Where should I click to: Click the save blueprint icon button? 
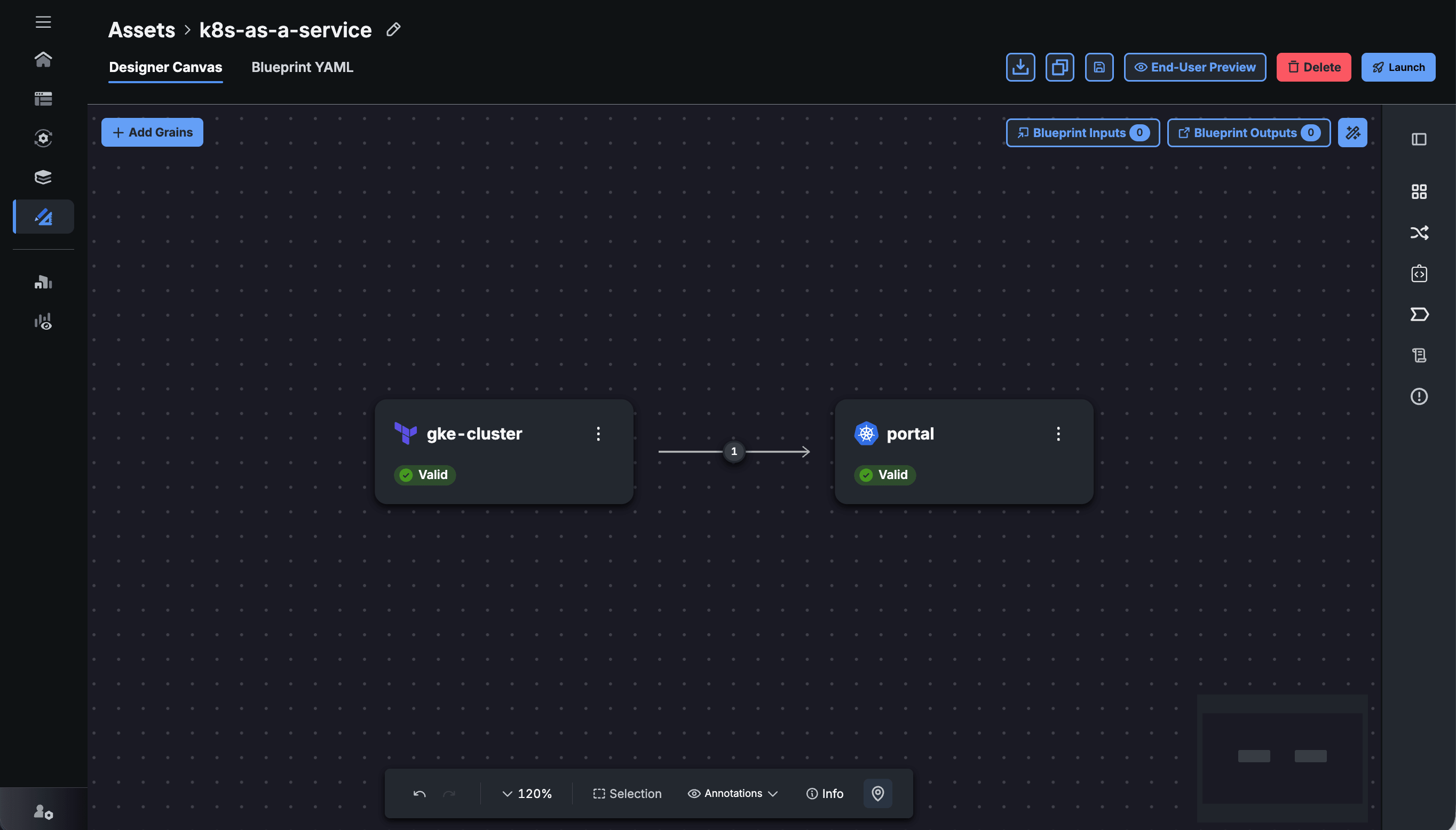(1099, 67)
